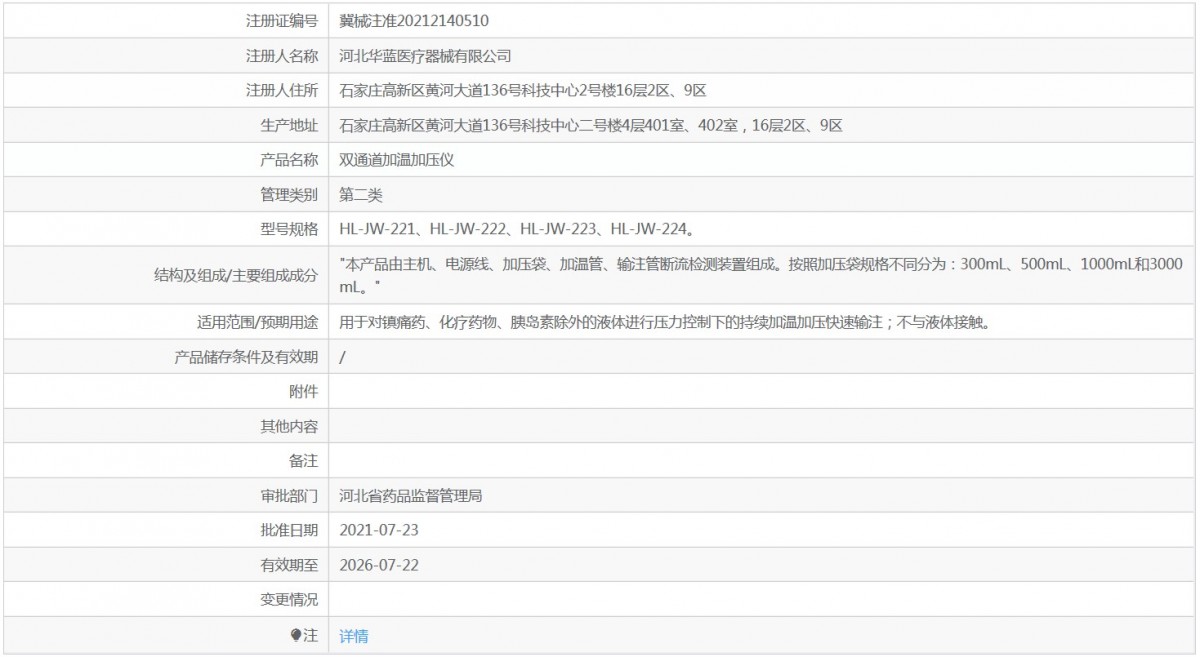1200x657 pixels.
Task: Click the 附件 label
Action: pos(304,392)
